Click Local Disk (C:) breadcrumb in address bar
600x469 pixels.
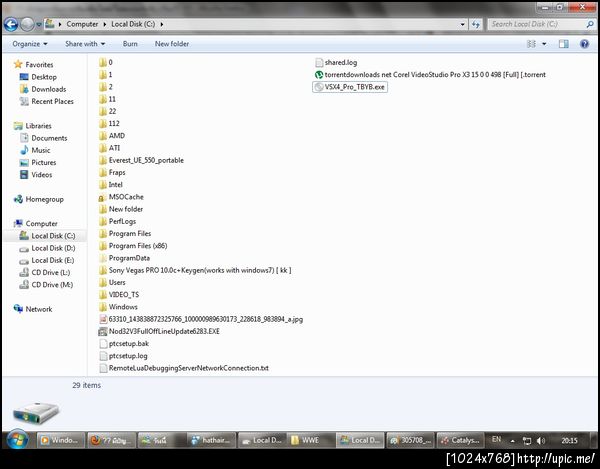133,24
